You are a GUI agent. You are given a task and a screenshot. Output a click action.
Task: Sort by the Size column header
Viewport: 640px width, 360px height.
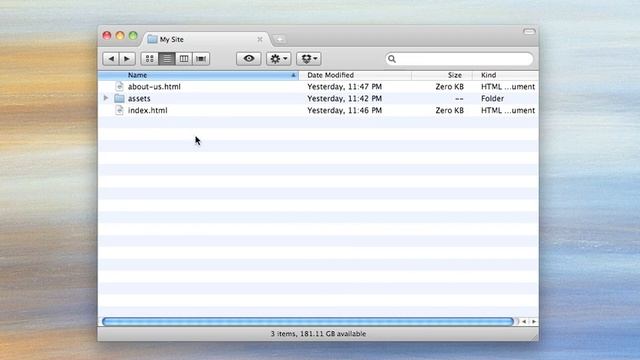click(x=442, y=75)
